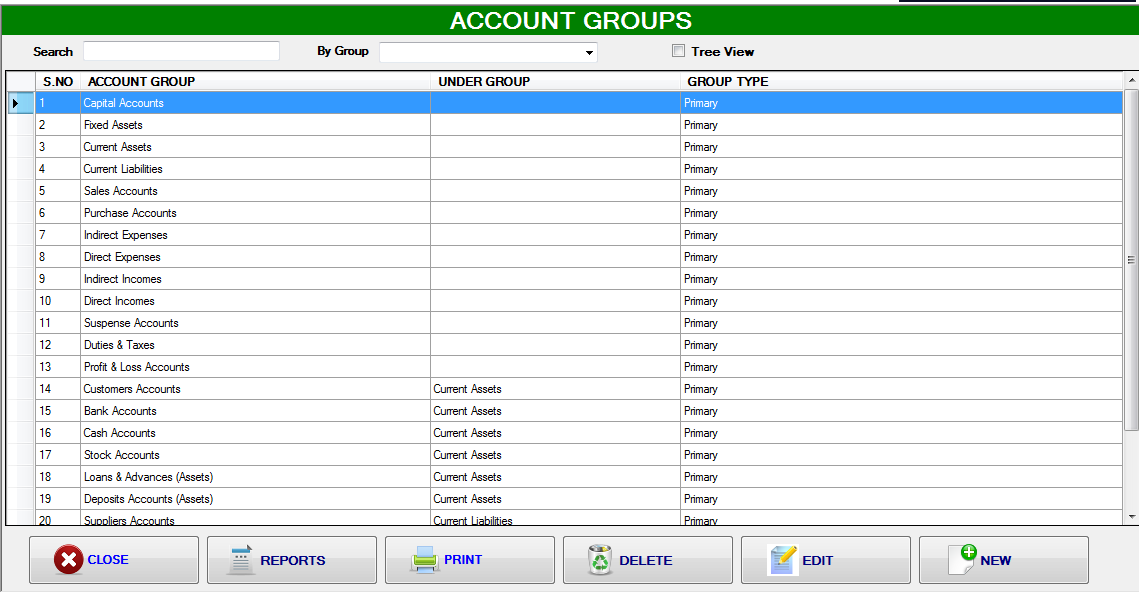Select the Fixed Assets row
The width and height of the screenshot is (1139, 592).
250,125
